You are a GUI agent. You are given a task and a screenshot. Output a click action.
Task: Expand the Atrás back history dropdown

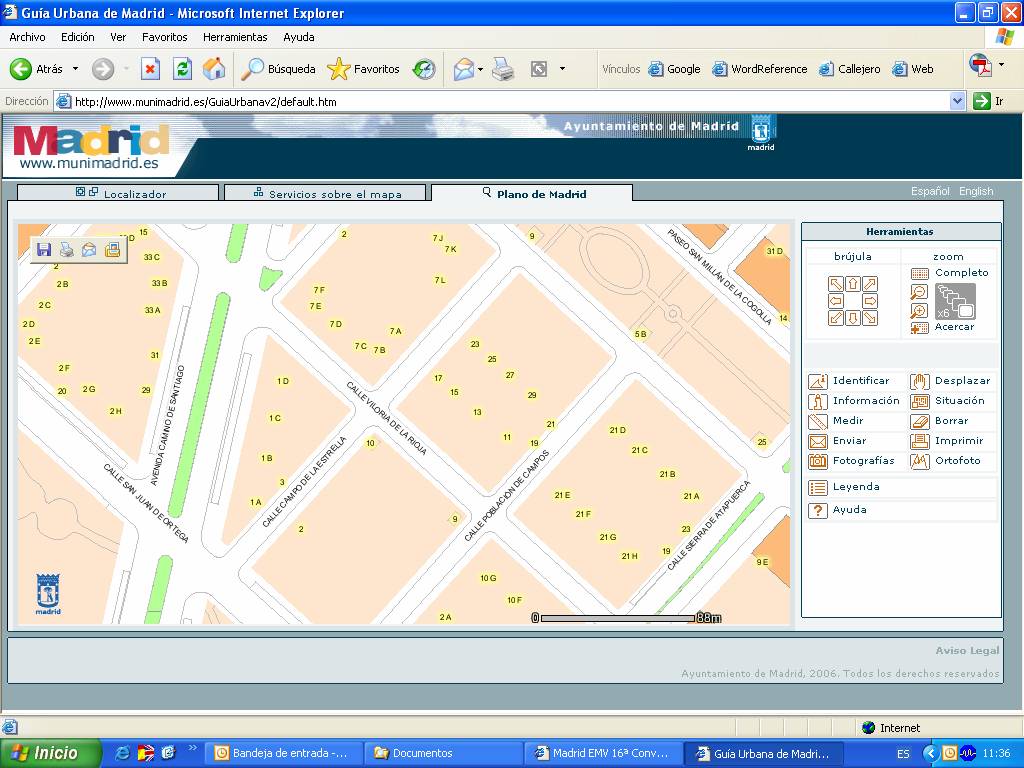click(x=75, y=69)
